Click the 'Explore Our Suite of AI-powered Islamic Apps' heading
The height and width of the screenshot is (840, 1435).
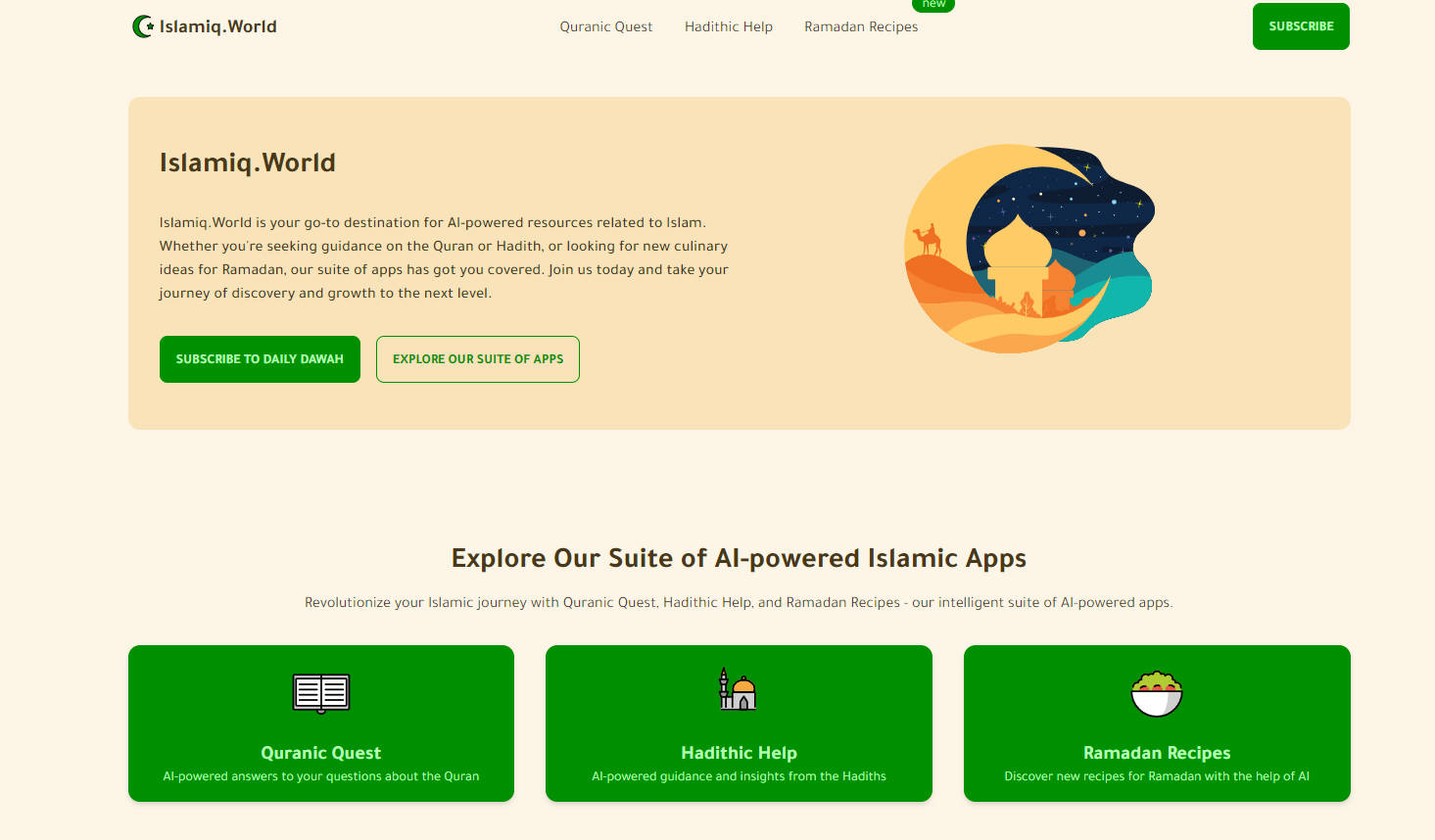(x=738, y=558)
